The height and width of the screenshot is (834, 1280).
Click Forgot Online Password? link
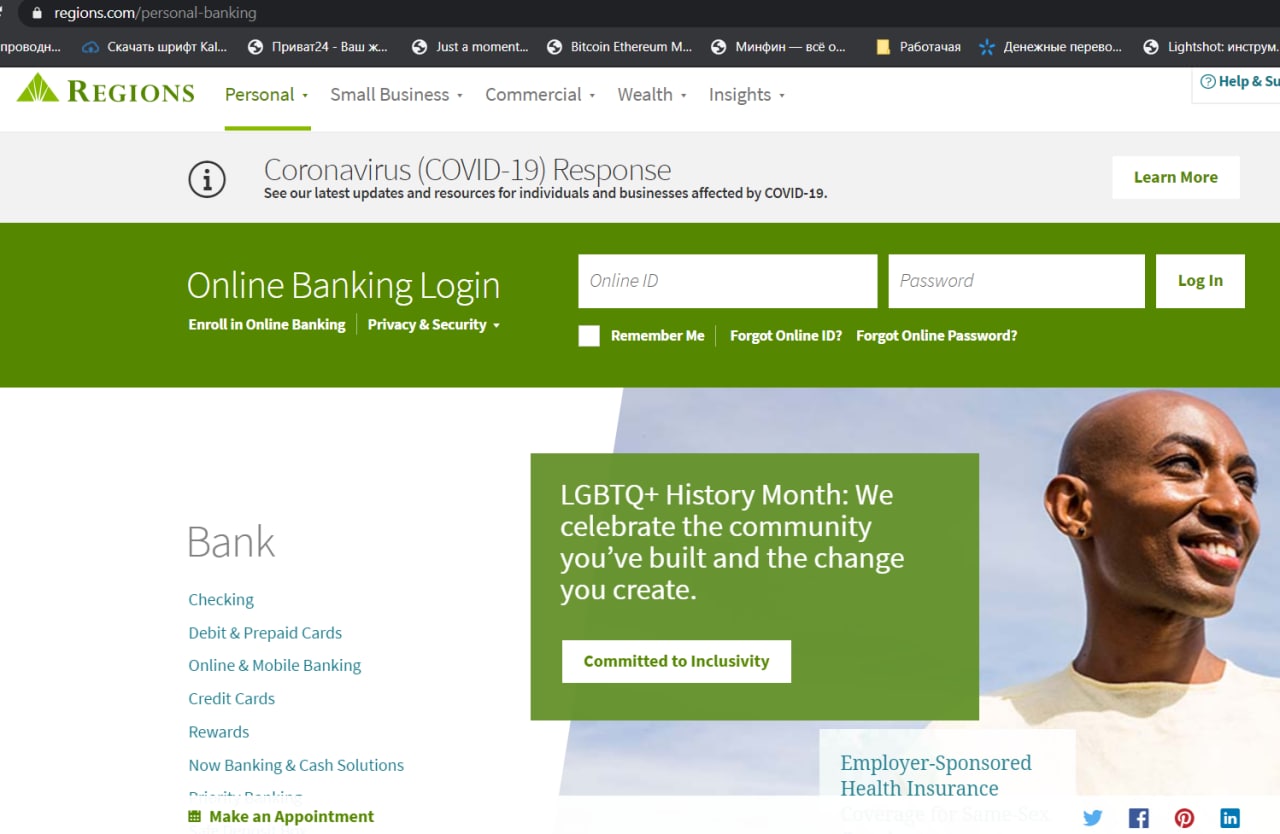pos(936,336)
